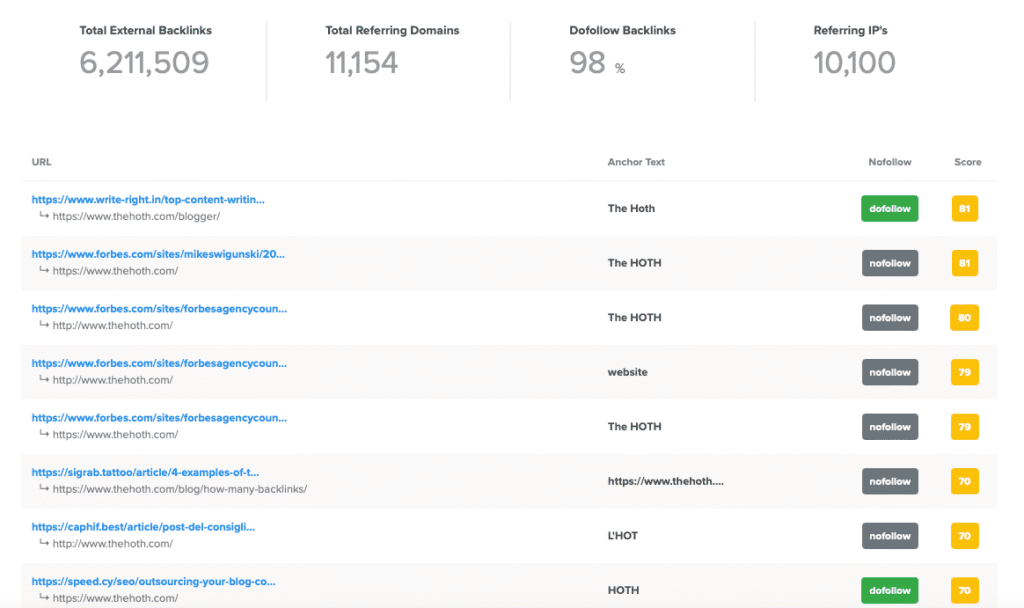Click the Total Referring Domains value 11,154
This screenshot has height=608, width=1024.
(361, 63)
